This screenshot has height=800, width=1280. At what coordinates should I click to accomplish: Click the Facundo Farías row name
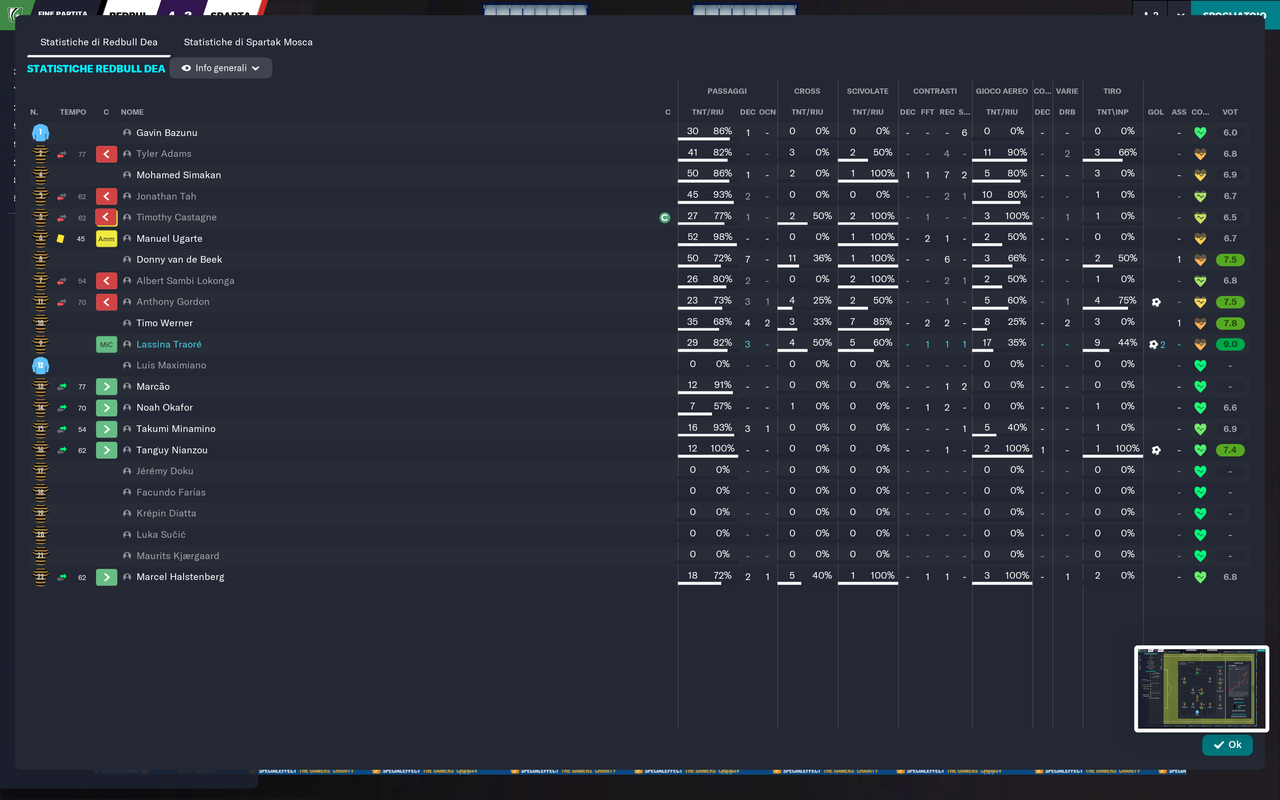(x=171, y=492)
